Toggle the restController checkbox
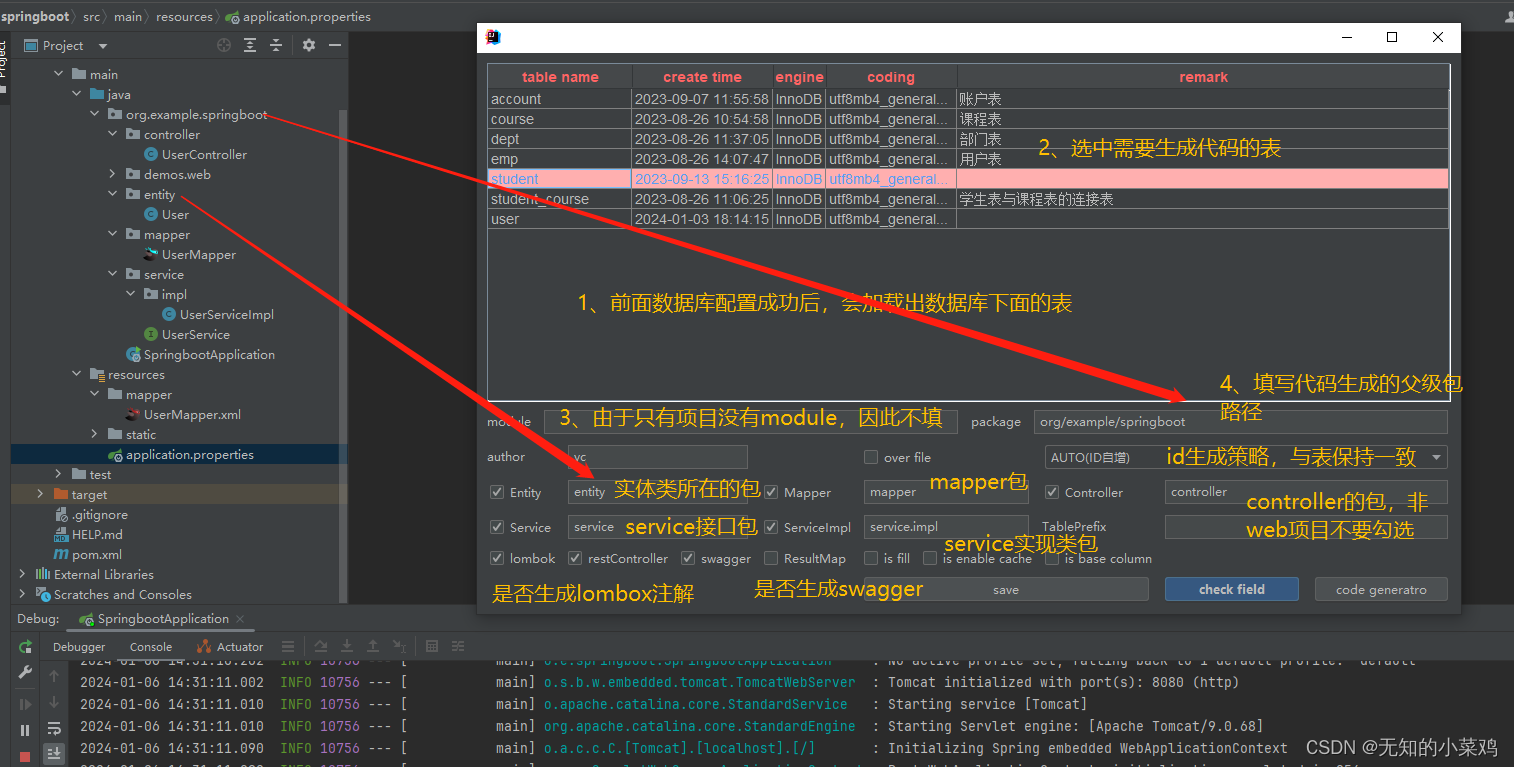The width and height of the screenshot is (1514, 767). 575,558
